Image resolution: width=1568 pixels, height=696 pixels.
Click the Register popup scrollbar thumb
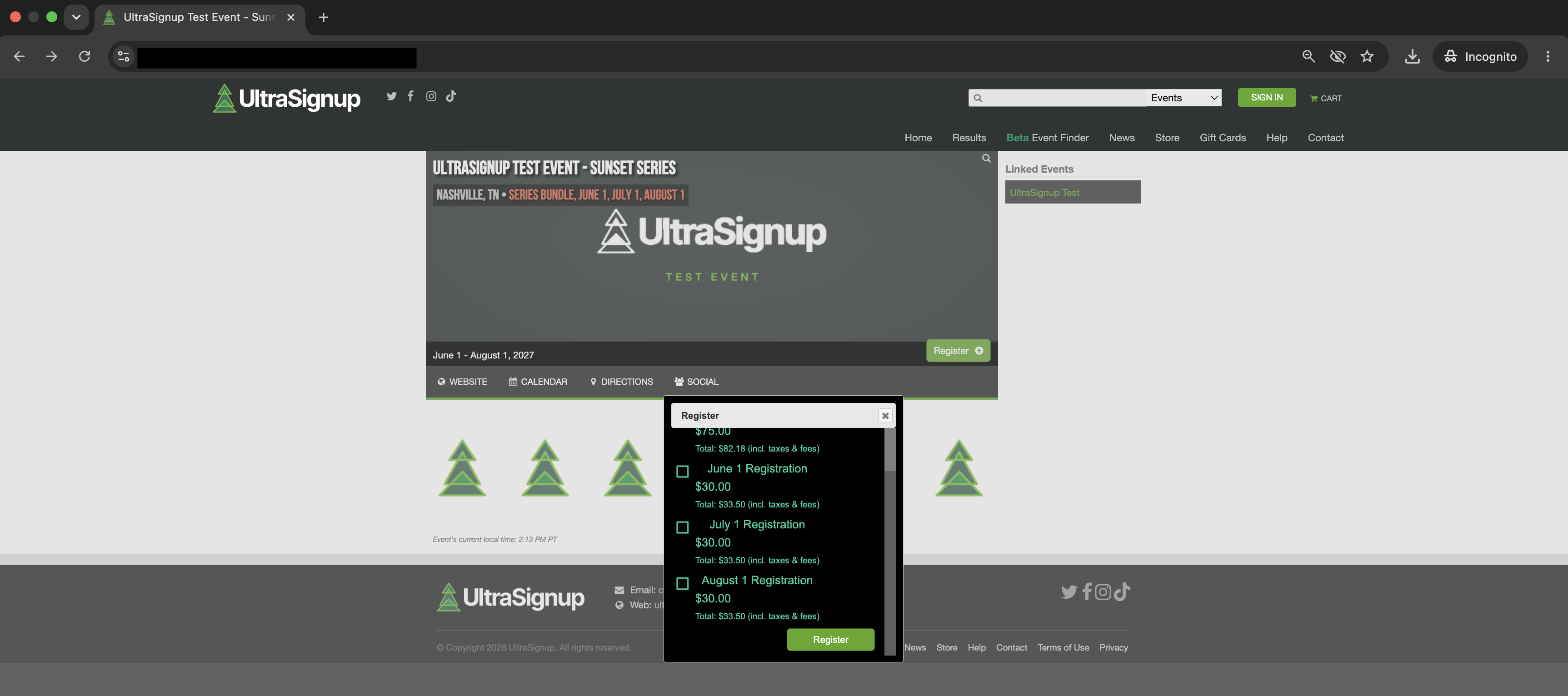(x=889, y=450)
